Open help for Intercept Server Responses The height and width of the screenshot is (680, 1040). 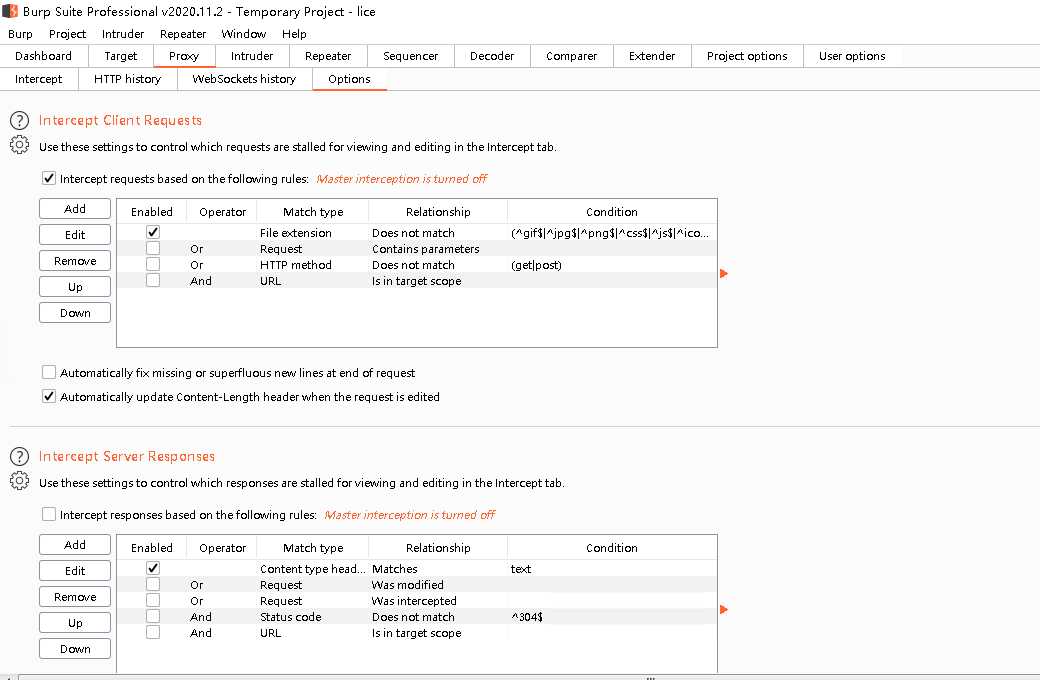tap(19, 456)
